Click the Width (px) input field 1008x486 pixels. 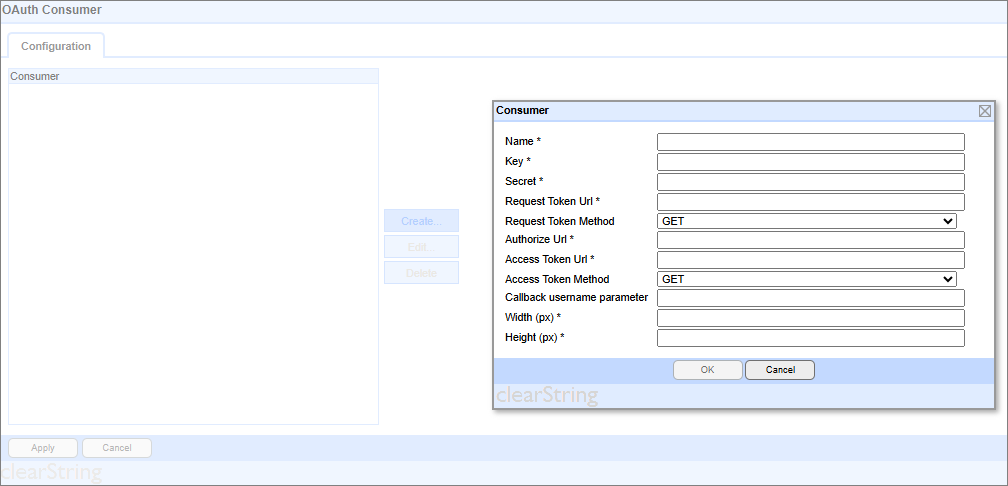(x=810, y=318)
